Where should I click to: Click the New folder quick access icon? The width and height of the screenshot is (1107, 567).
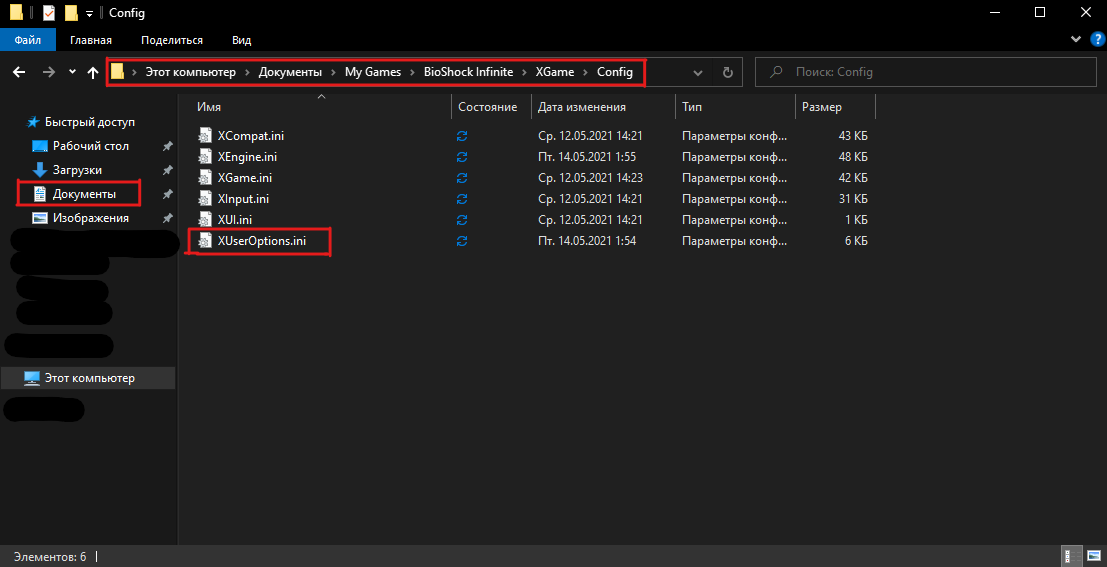[71, 13]
